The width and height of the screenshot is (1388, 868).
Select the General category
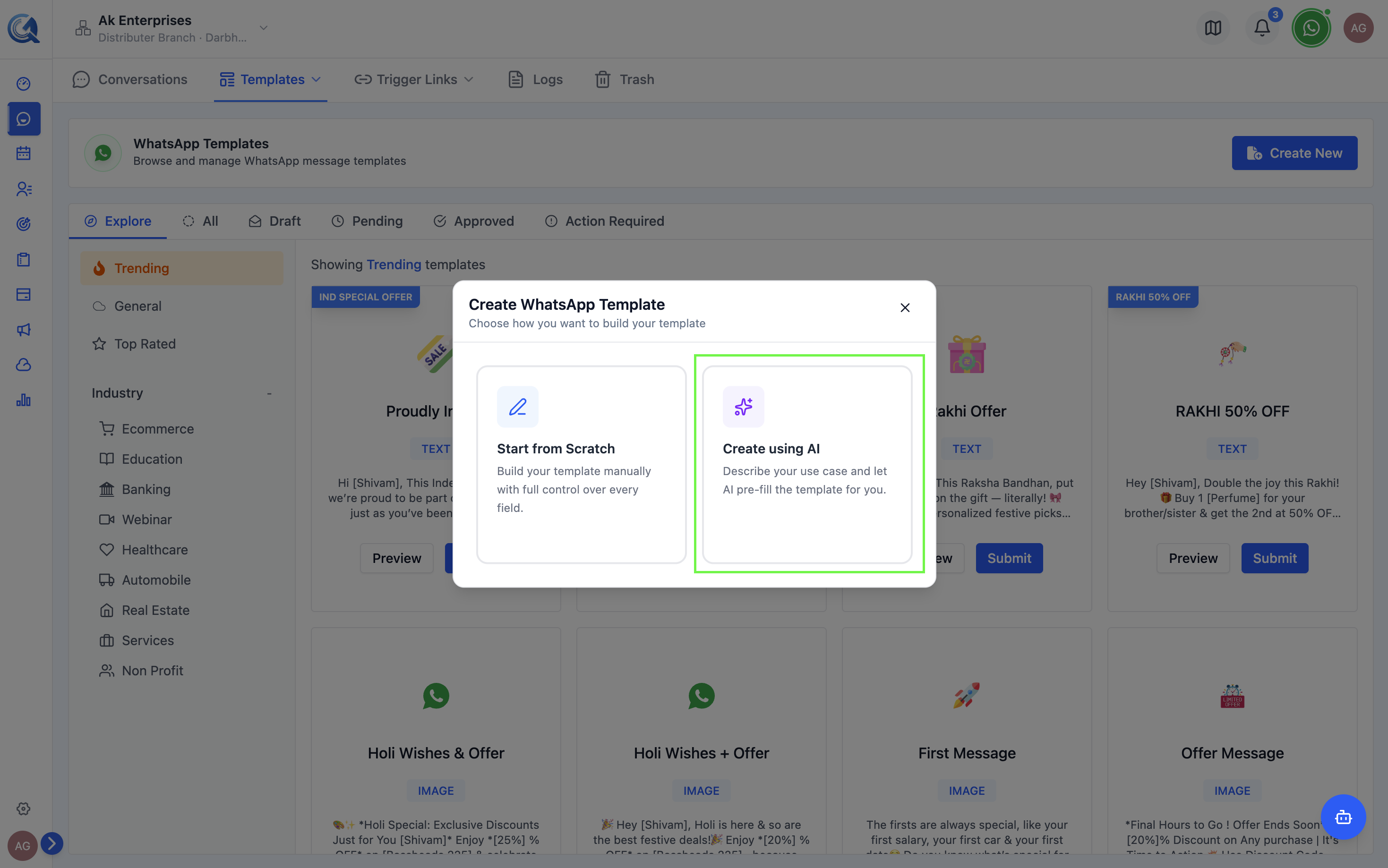point(181,306)
